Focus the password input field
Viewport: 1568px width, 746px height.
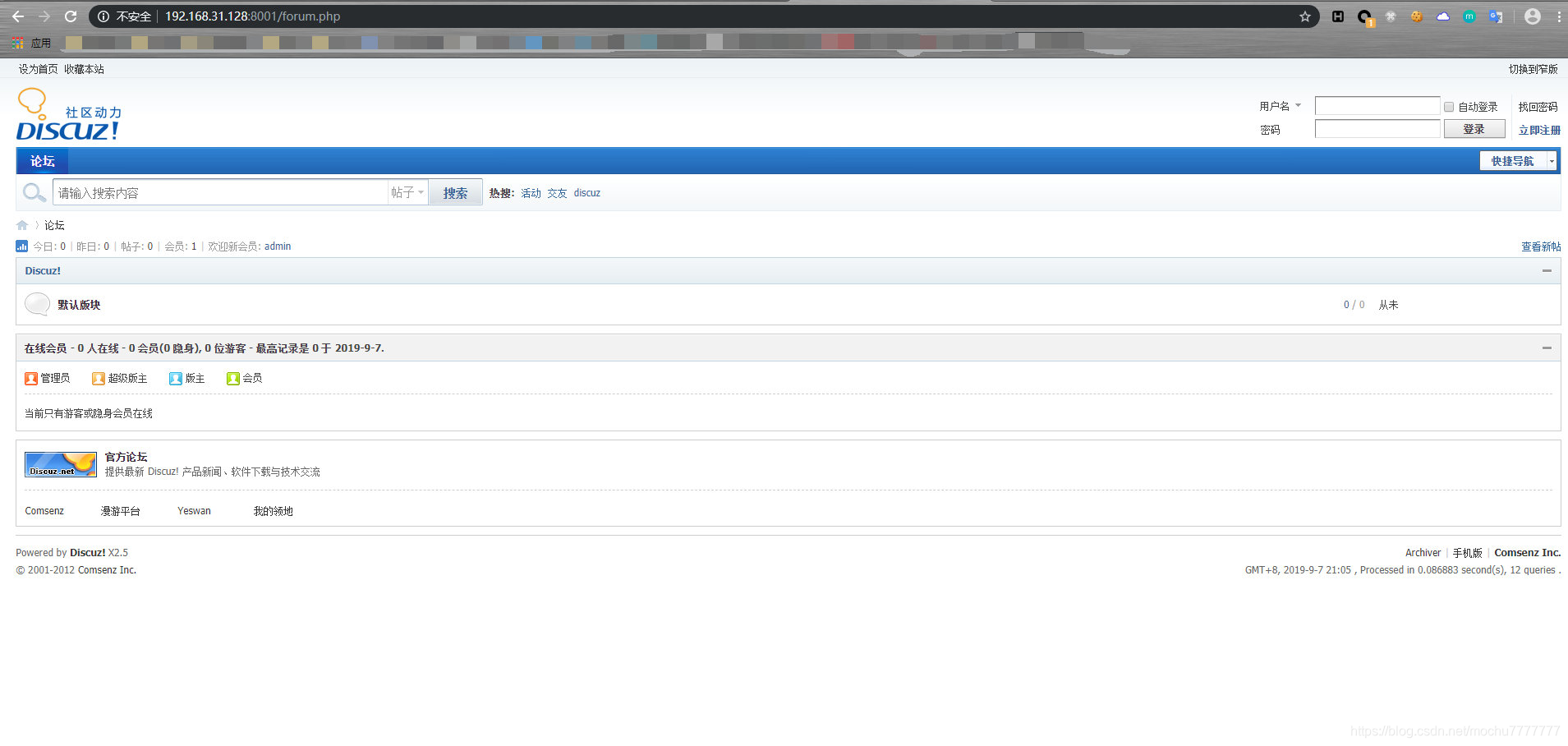coord(1377,129)
